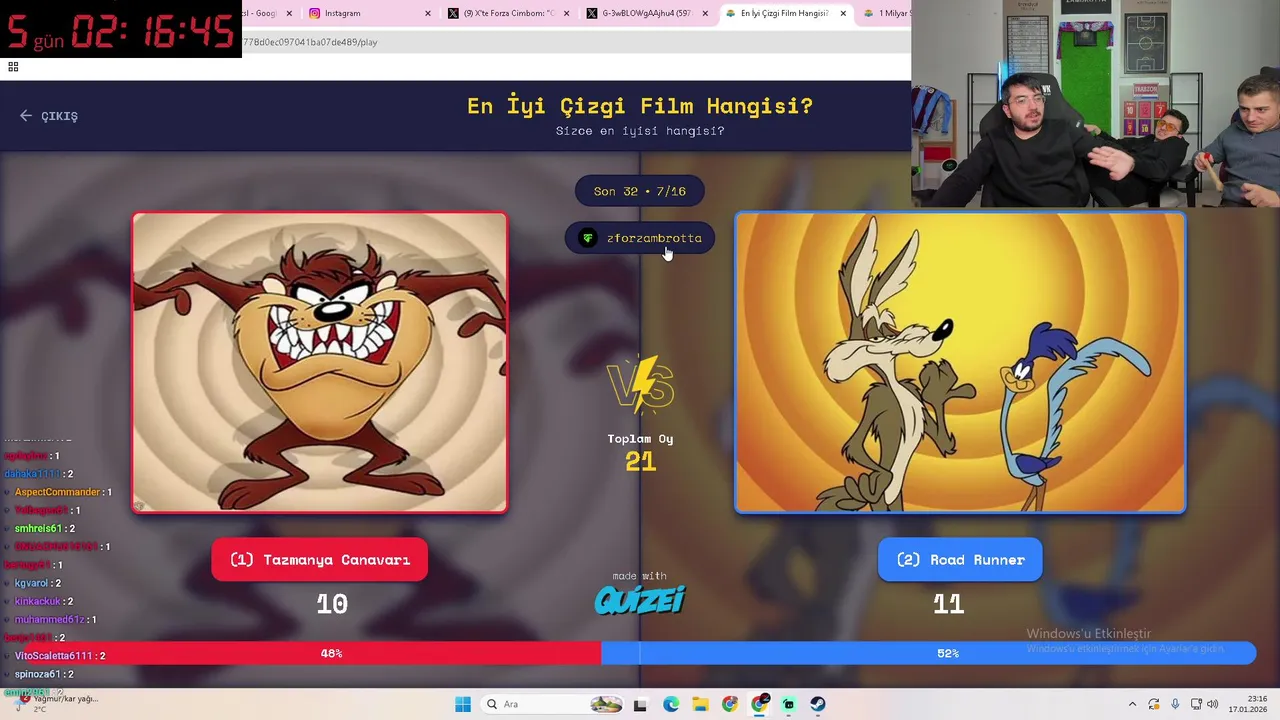Click chat user muhammed61z
The image size is (1280, 720).
pos(50,619)
